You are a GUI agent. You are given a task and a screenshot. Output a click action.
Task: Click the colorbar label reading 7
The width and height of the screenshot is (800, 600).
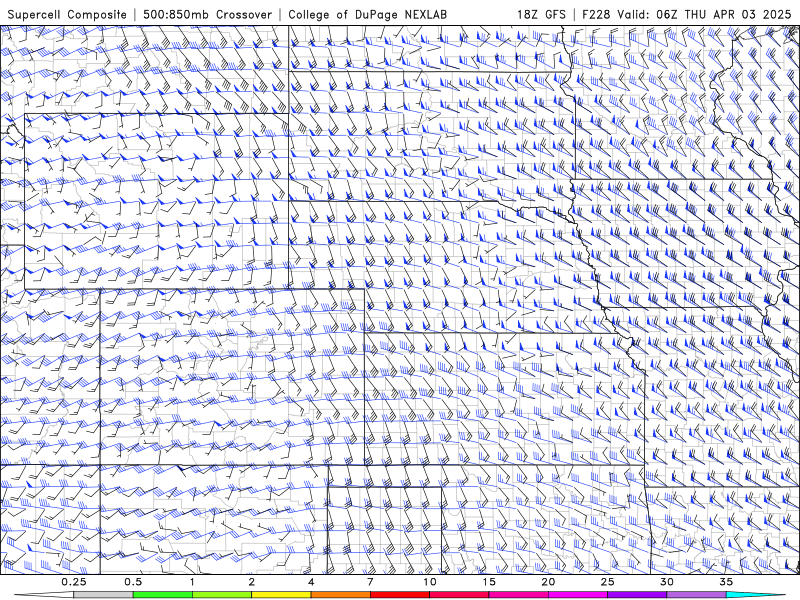click(370, 582)
